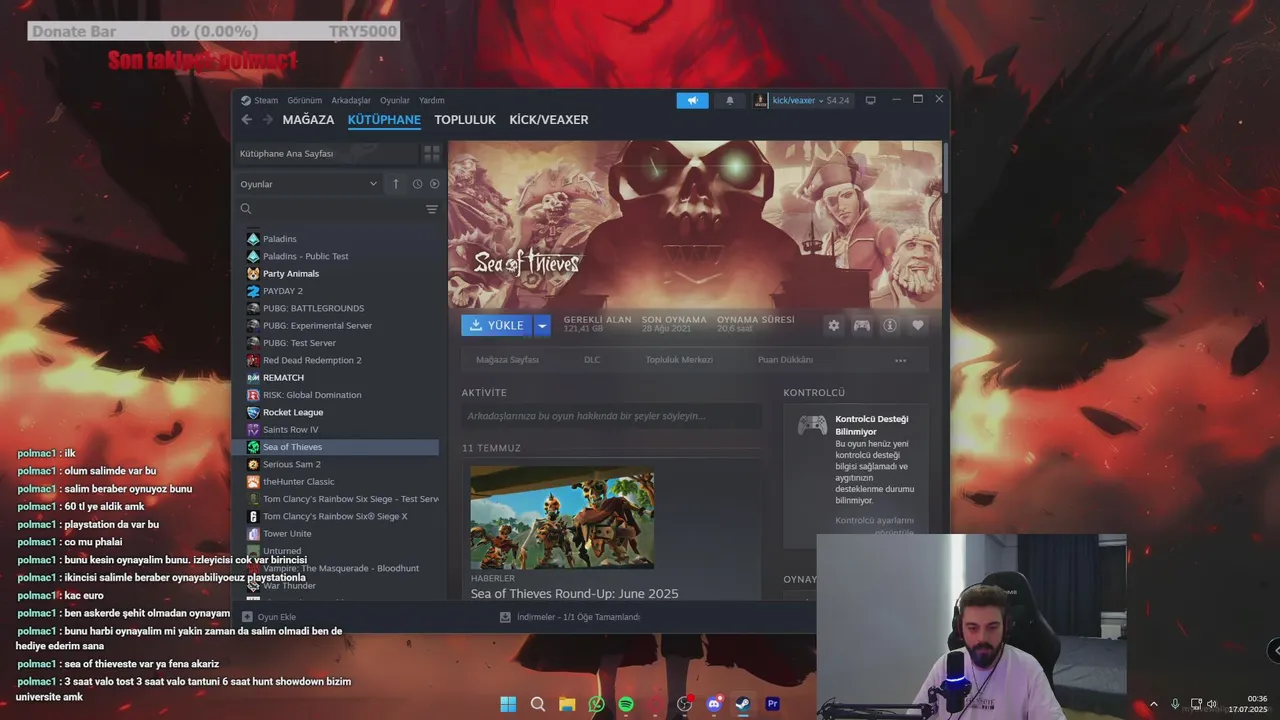Switch to the MAĞAZA tab
The height and width of the screenshot is (720, 1280).
click(x=308, y=120)
